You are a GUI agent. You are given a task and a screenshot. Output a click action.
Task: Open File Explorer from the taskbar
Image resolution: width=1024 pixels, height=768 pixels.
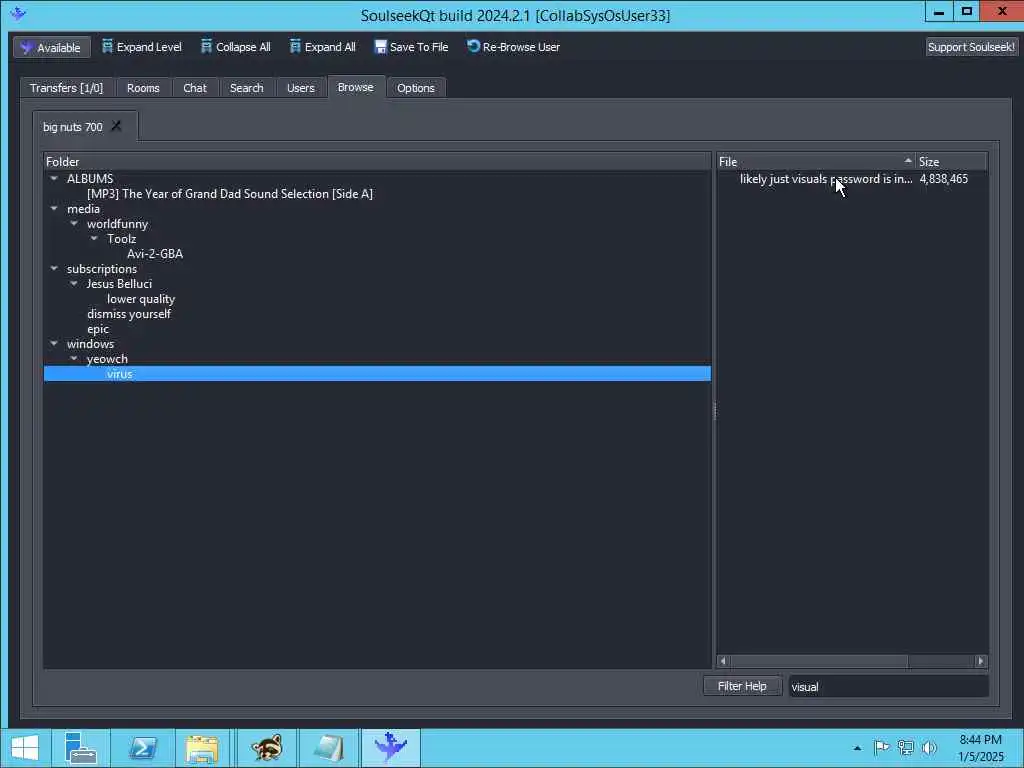202,748
